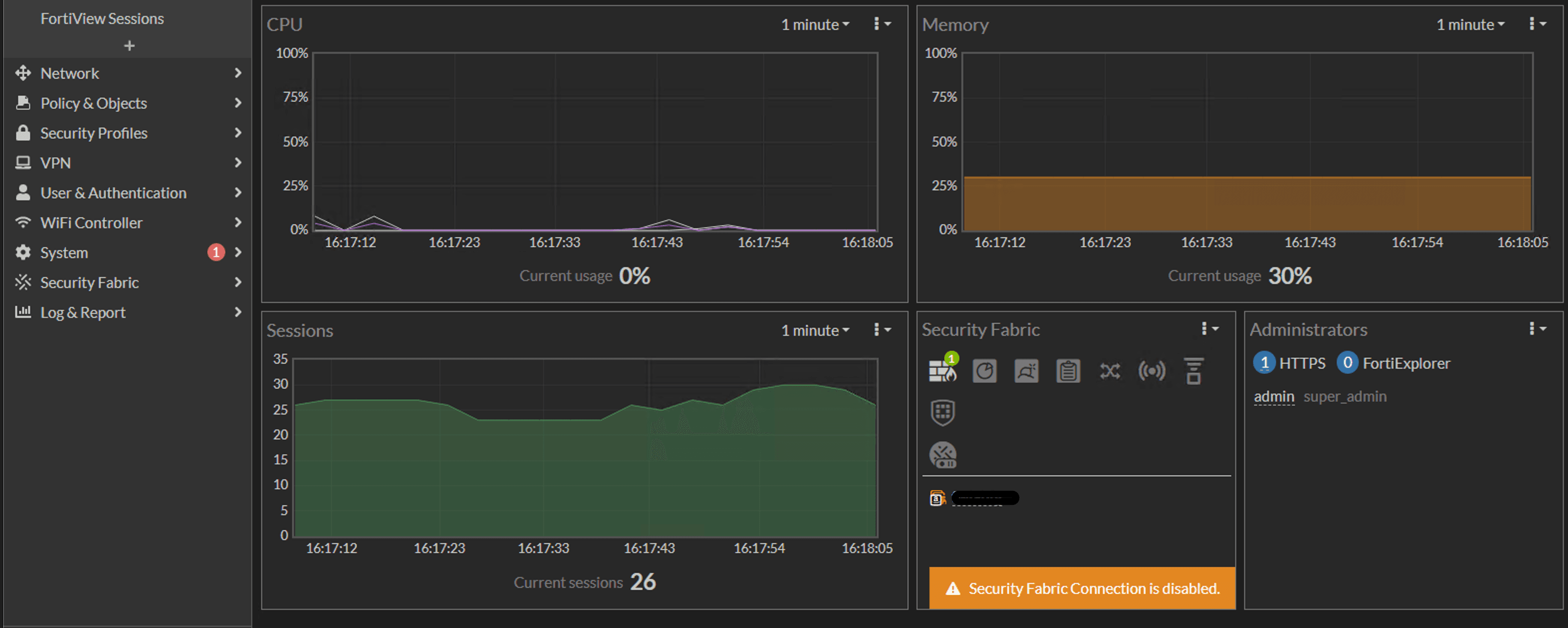Click the crossed arrows FortiSwitch icon
This screenshot has height=628, width=1568.
1110,371
